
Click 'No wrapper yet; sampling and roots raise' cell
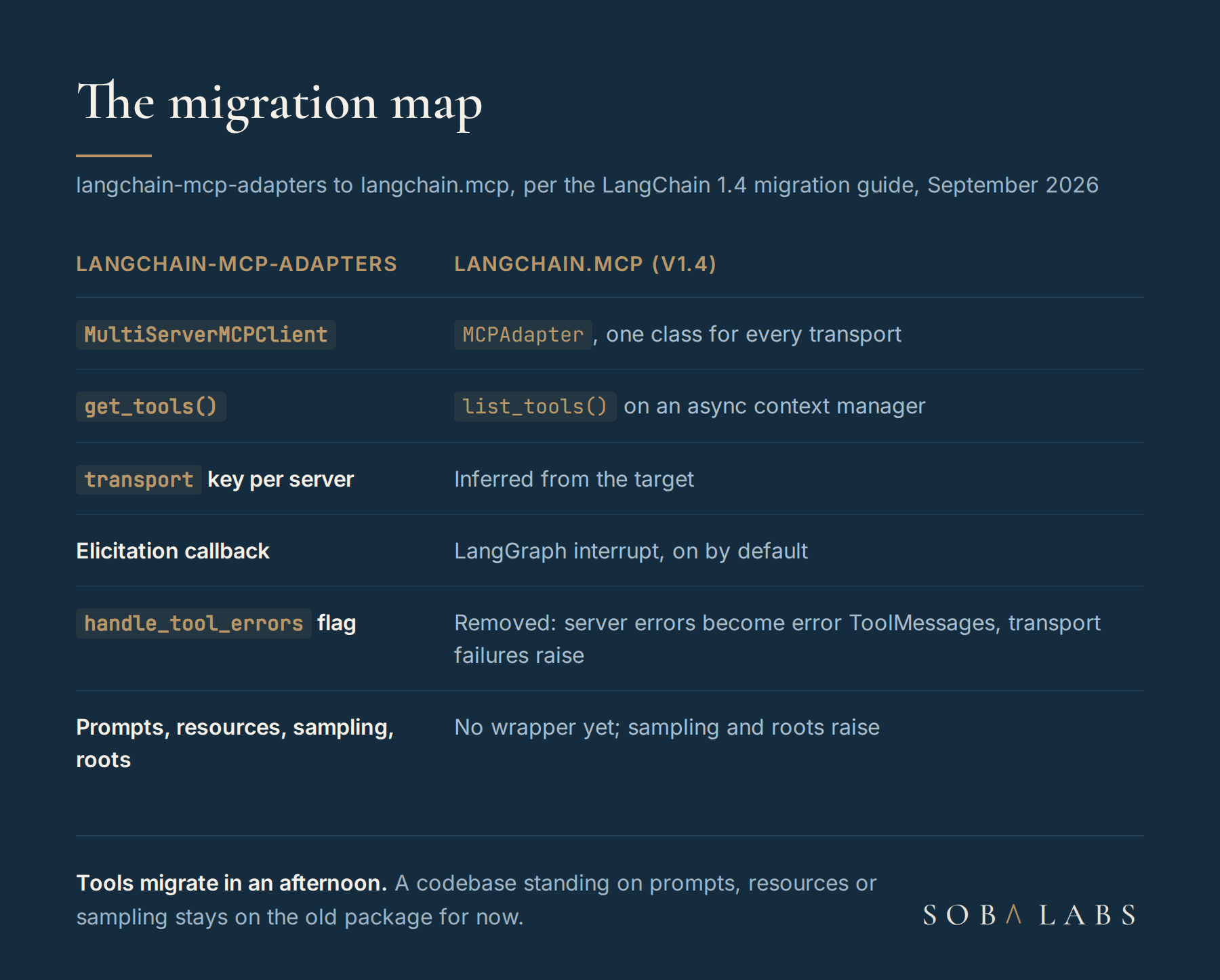(x=667, y=727)
